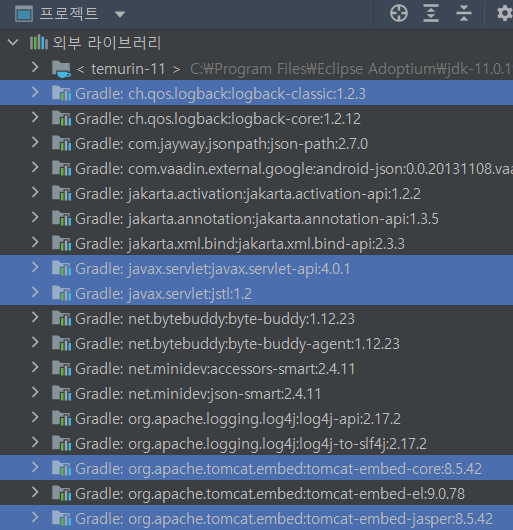
Task: Expand the temurin-11 JDK node
Action: click(35, 68)
